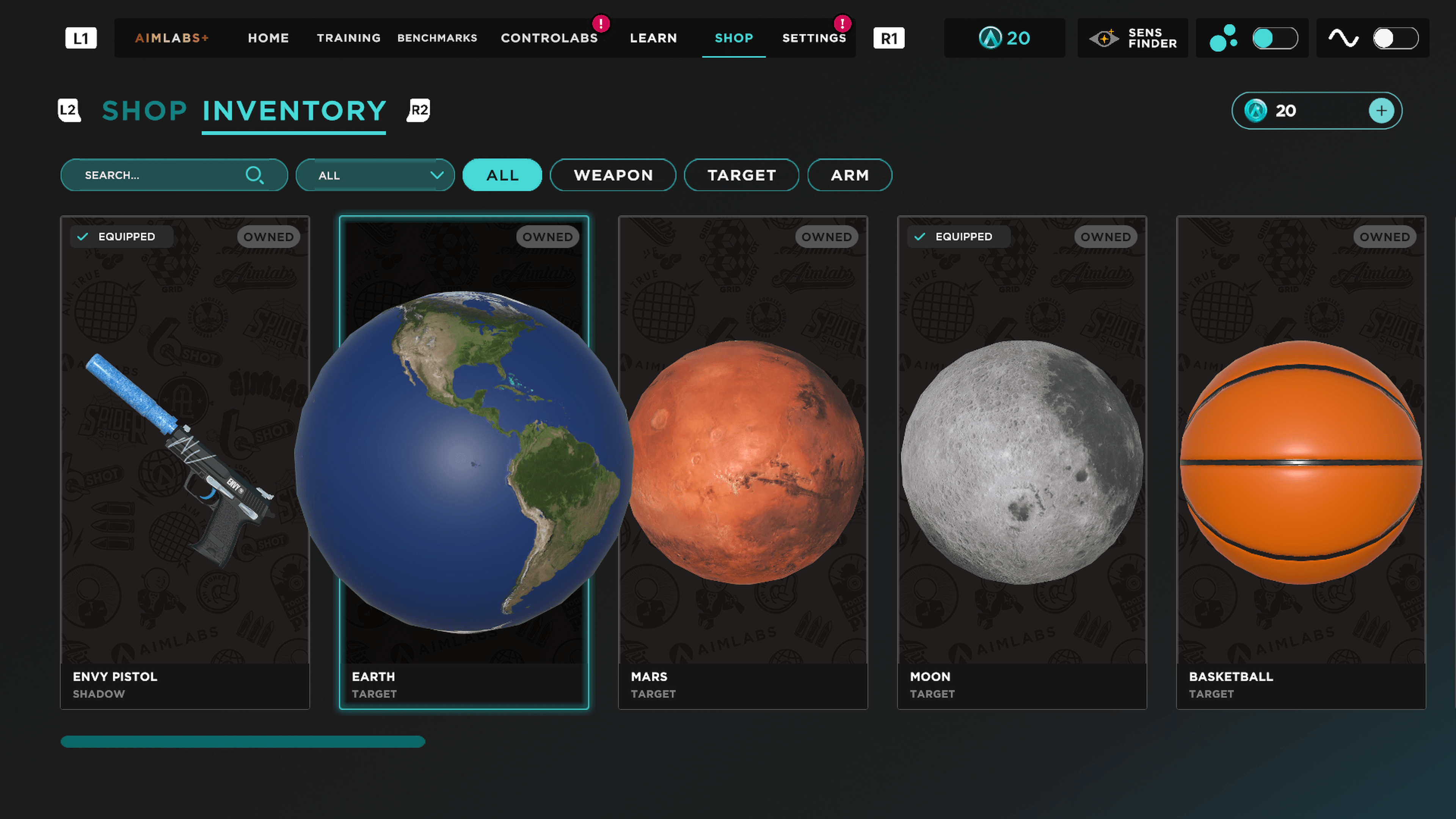Open the CONTROLABS menu tab
The image size is (1456, 819).
549,38
